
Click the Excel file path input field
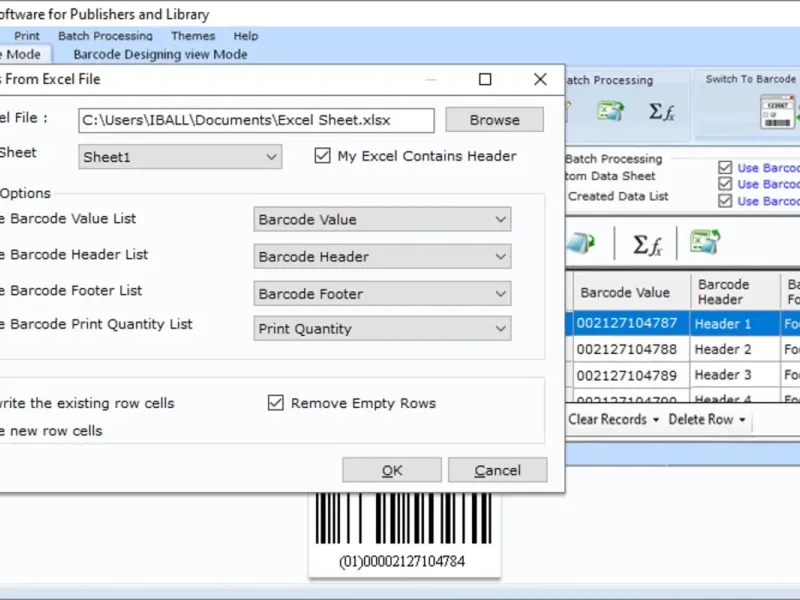pos(257,120)
